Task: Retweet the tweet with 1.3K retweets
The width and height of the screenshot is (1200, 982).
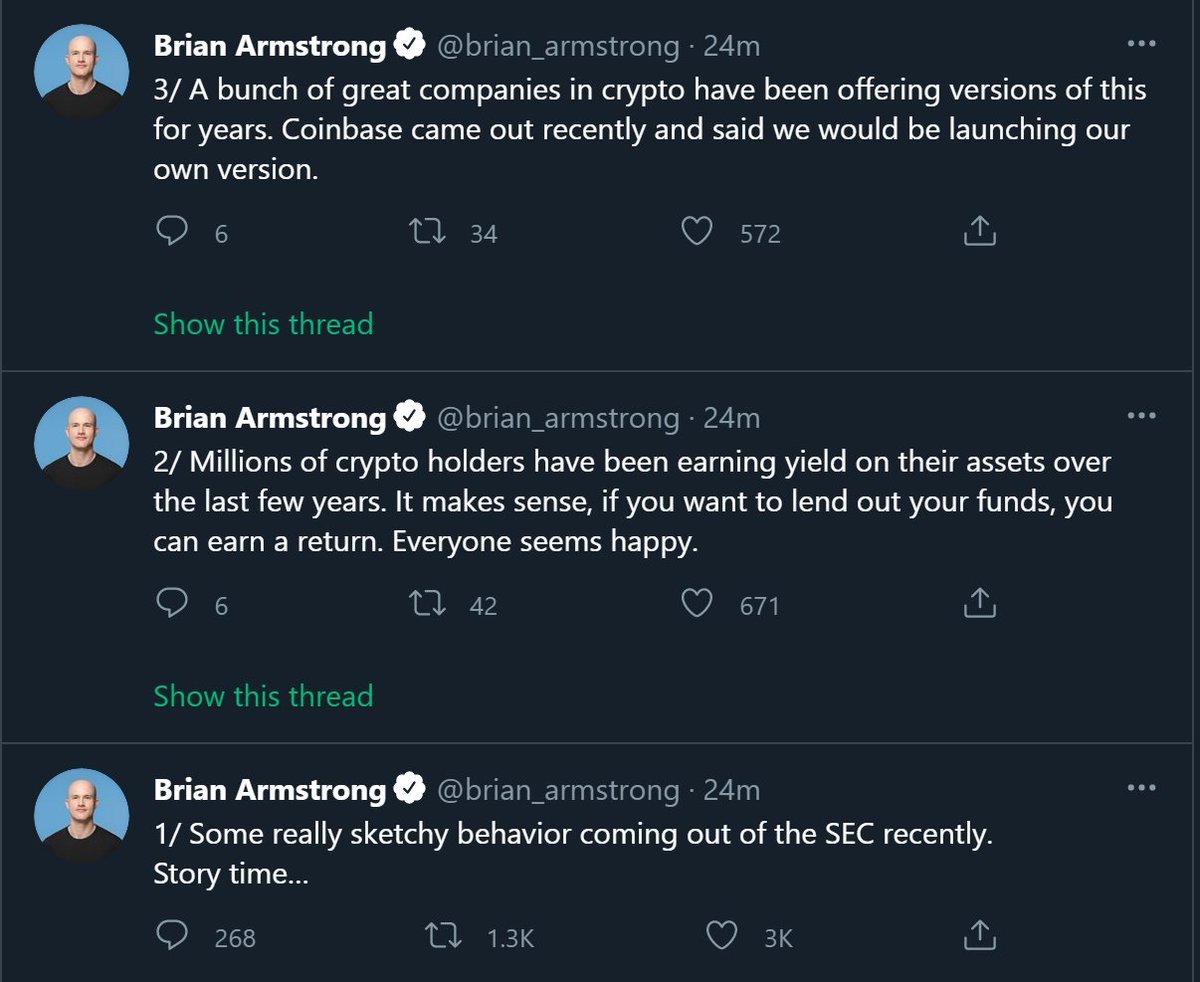Action: click(x=443, y=936)
